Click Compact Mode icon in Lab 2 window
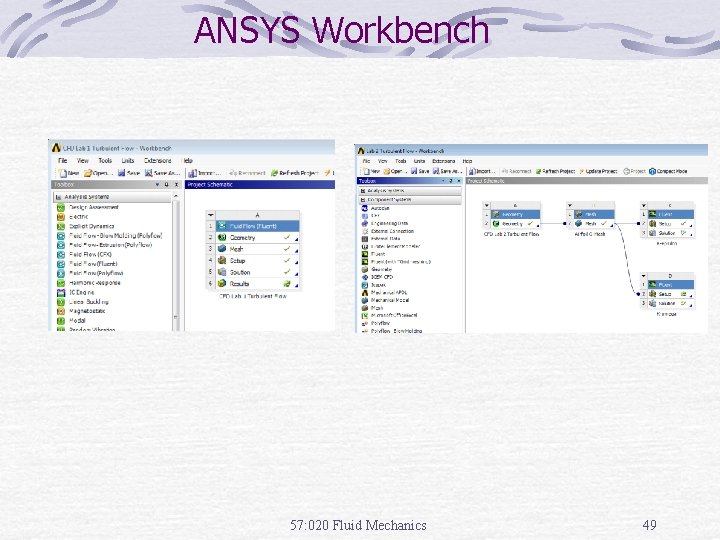720x540 pixels. click(652, 171)
